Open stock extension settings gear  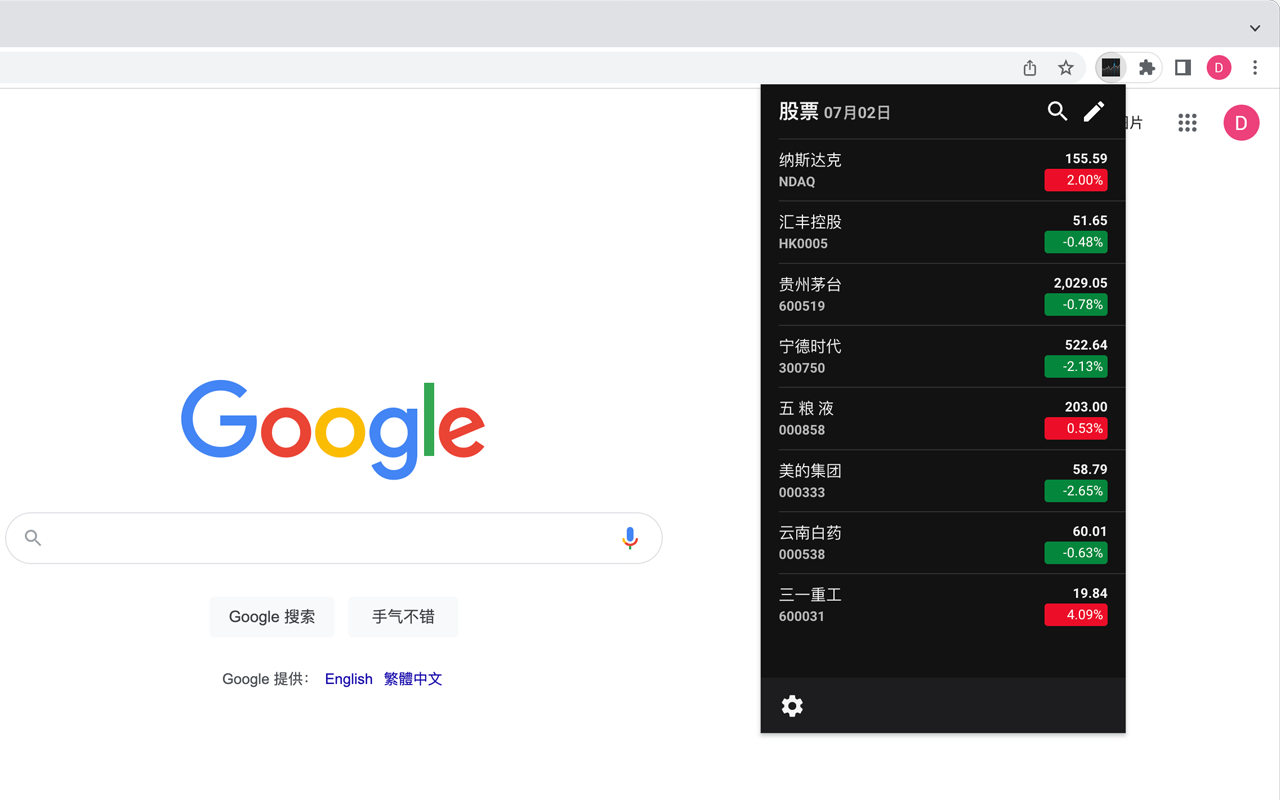pyautogui.click(x=792, y=706)
